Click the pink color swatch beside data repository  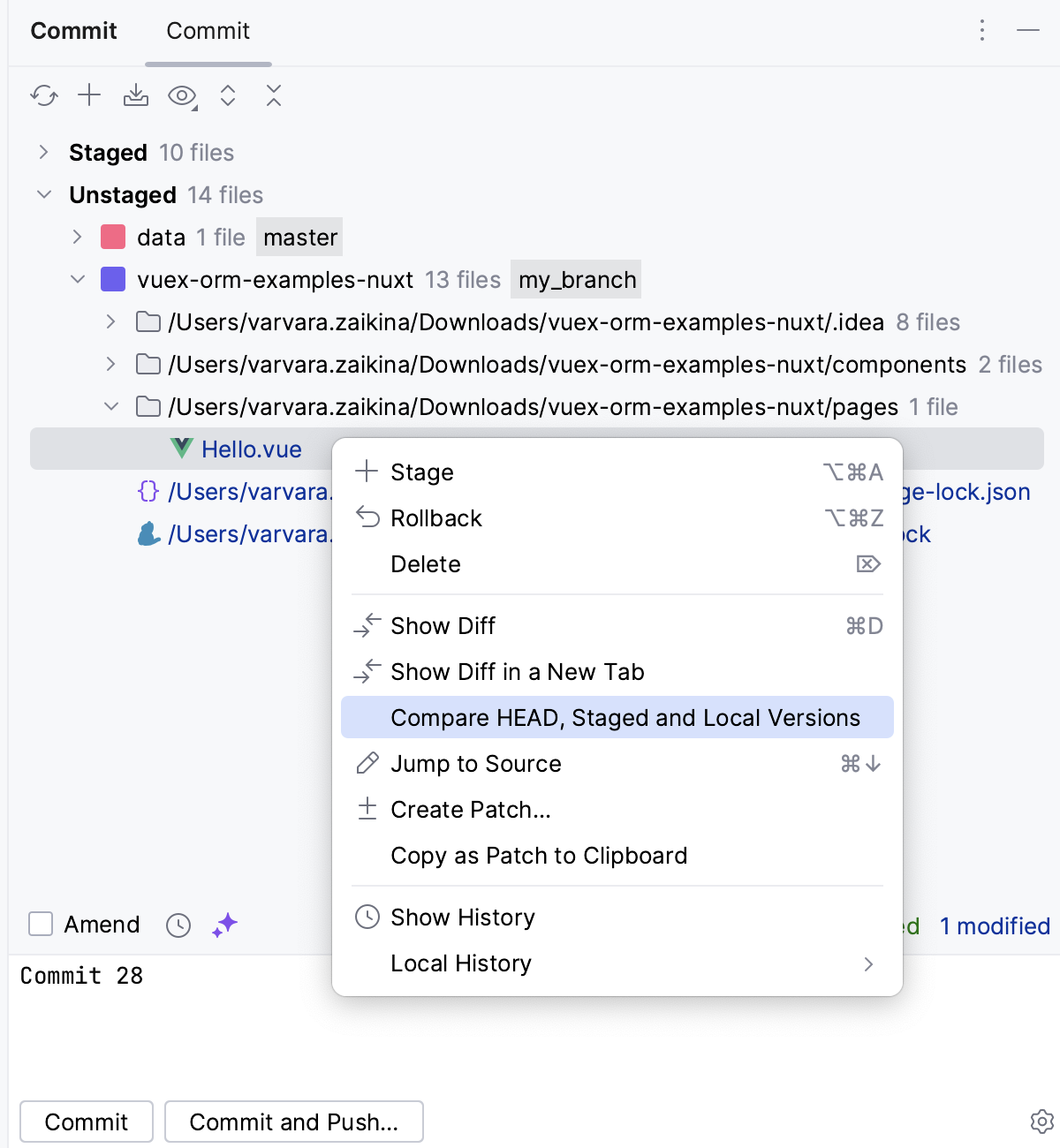(112, 237)
